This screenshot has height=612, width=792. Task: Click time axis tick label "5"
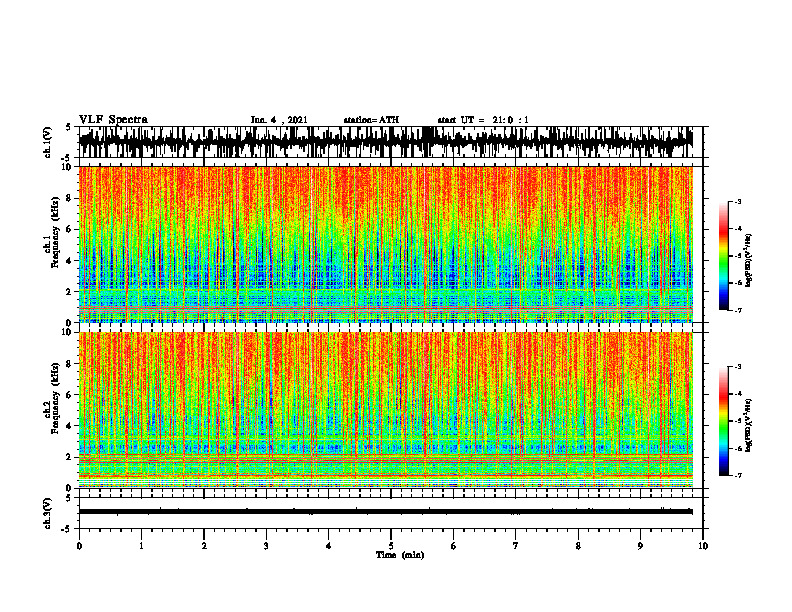click(391, 546)
